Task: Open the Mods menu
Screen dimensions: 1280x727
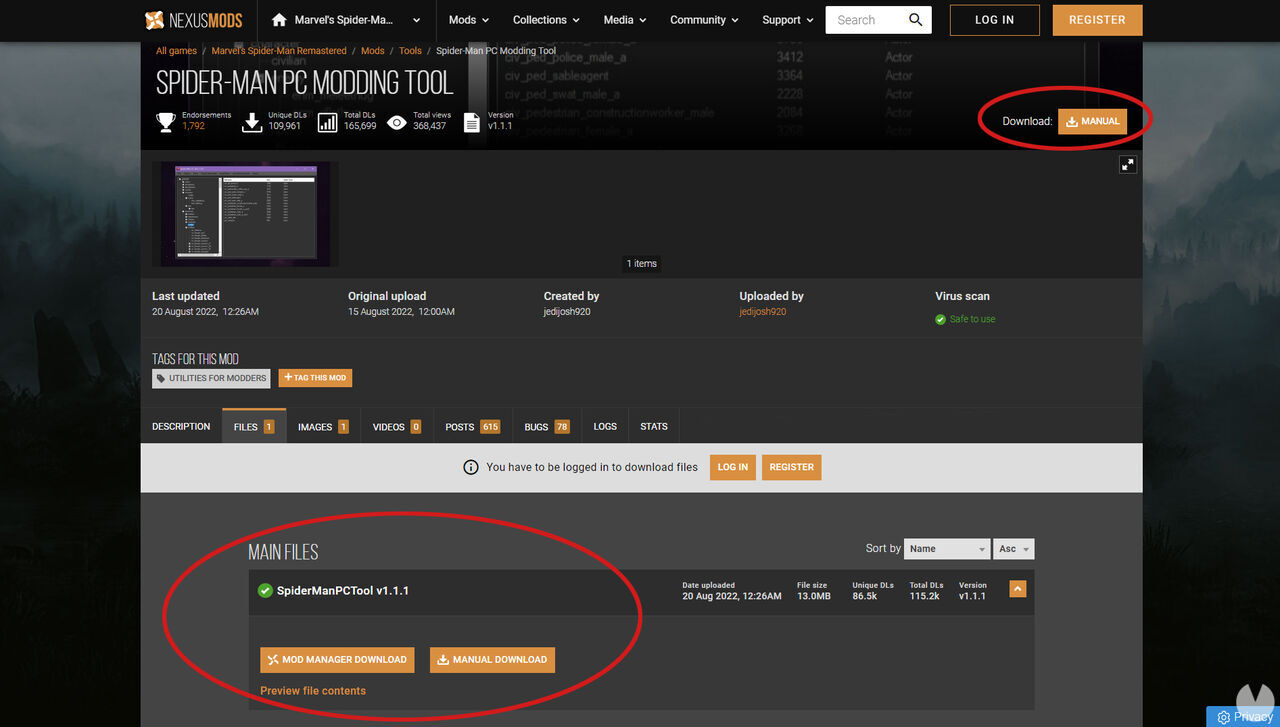Action: tap(468, 20)
